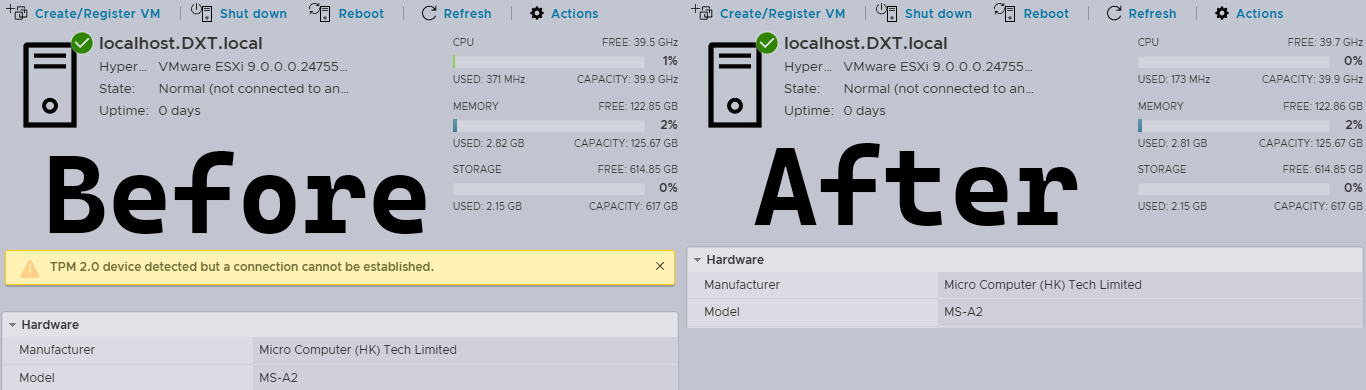
Task: Click Create/Register VM icon in Before screenshot
Action: point(16,12)
